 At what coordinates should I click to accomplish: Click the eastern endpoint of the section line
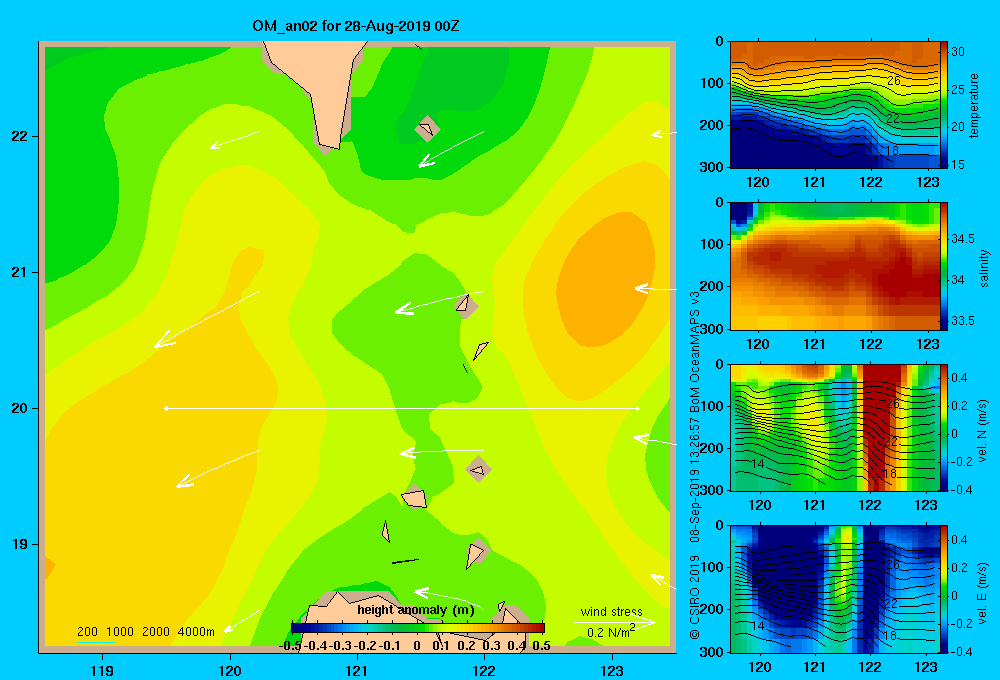click(x=638, y=408)
